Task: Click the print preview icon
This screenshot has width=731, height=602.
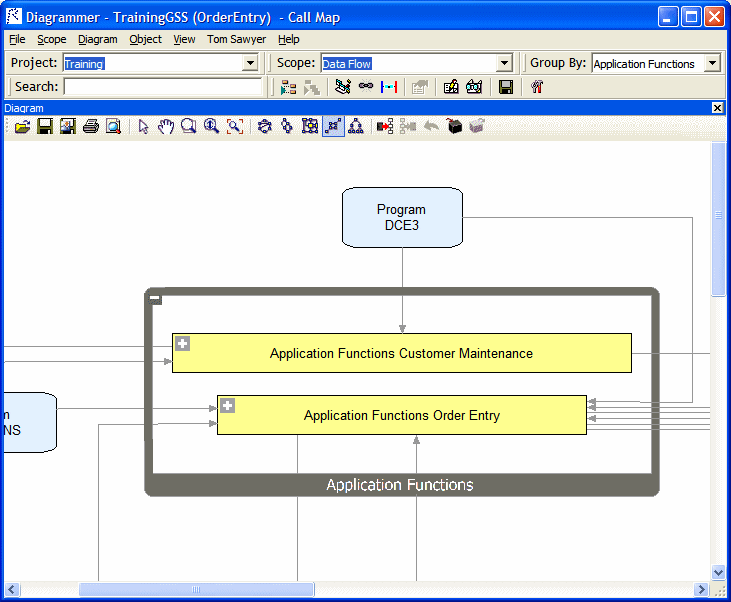Action: (114, 127)
